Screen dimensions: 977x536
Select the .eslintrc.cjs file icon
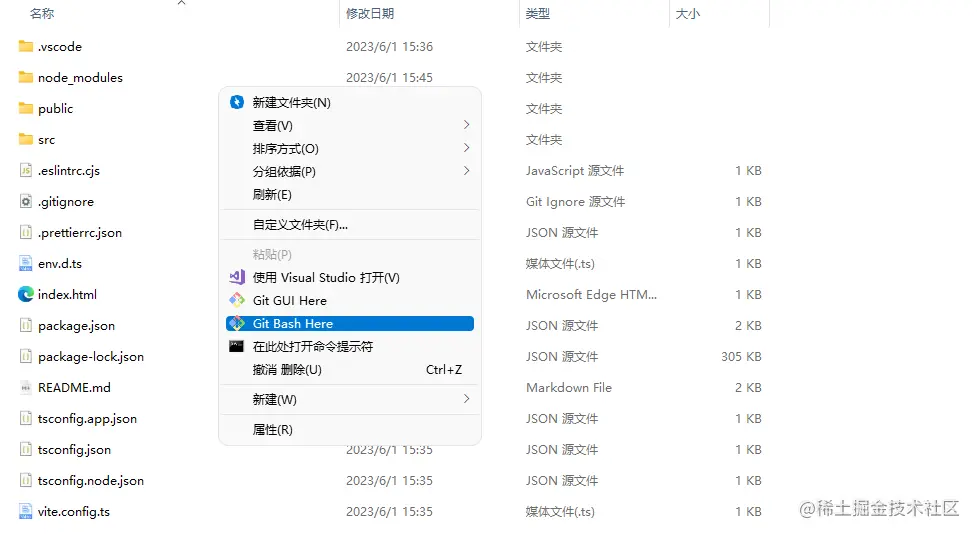point(26,170)
